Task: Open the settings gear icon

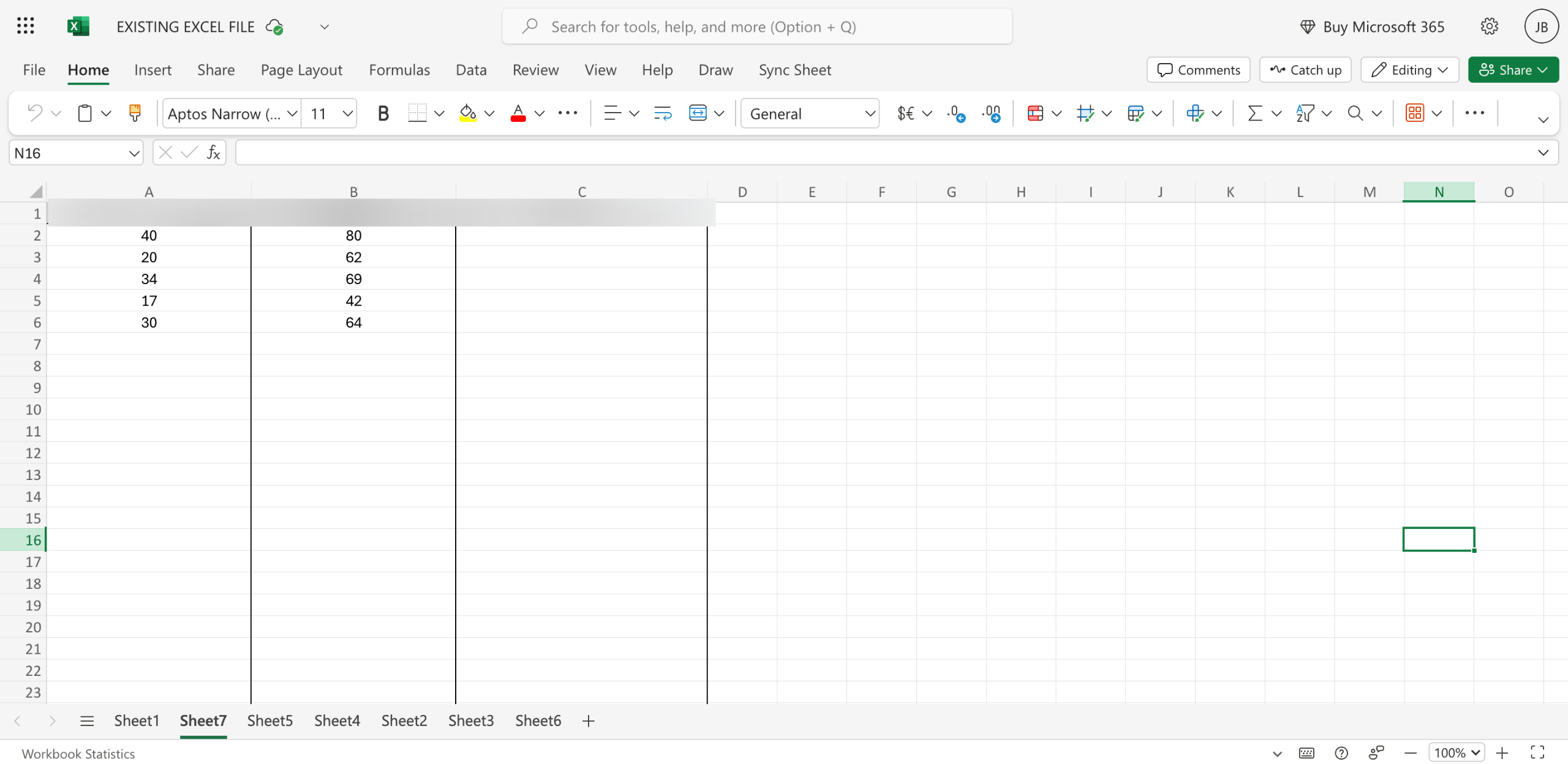Action: tap(1489, 26)
